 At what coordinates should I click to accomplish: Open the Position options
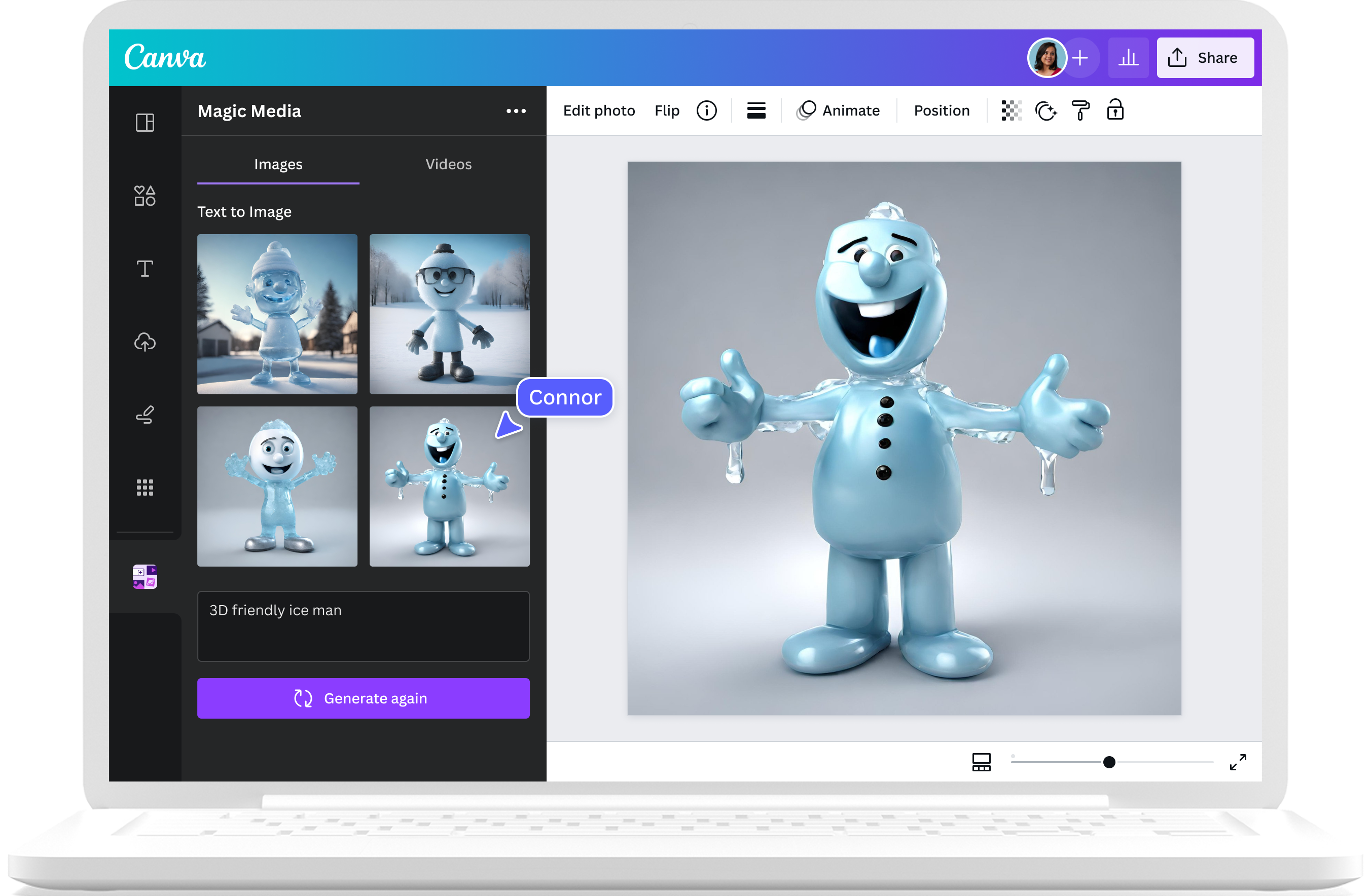tap(941, 110)
